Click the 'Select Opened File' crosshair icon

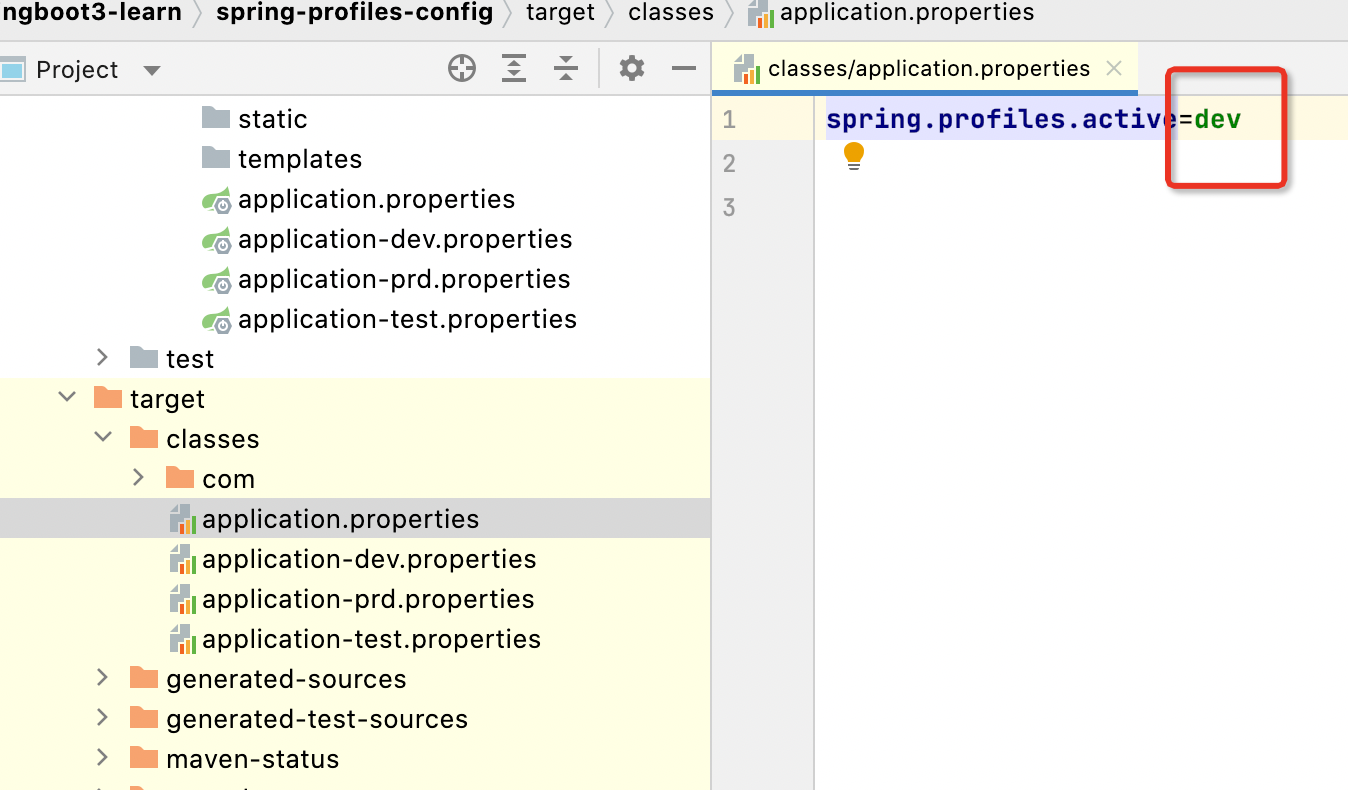461,69
